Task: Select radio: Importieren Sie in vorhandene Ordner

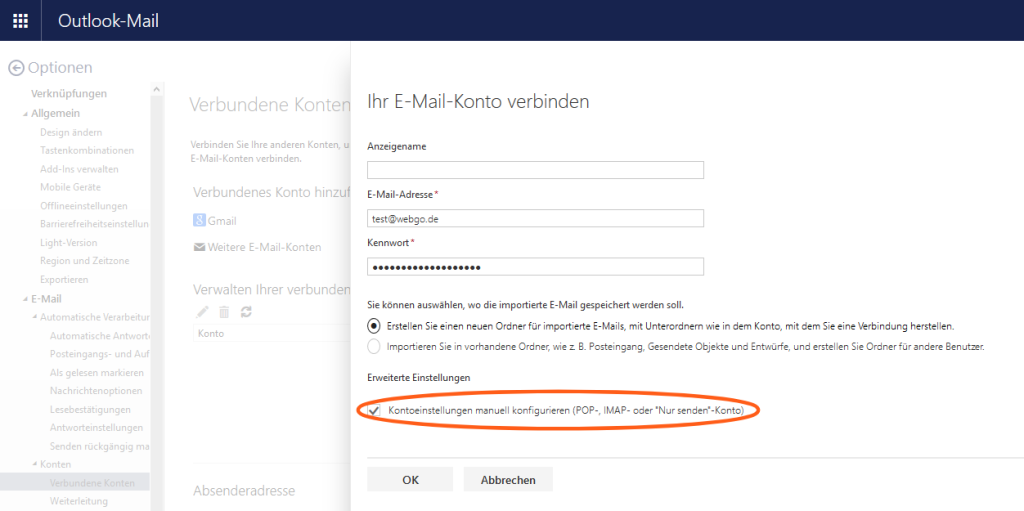Action: coord(374,347)
